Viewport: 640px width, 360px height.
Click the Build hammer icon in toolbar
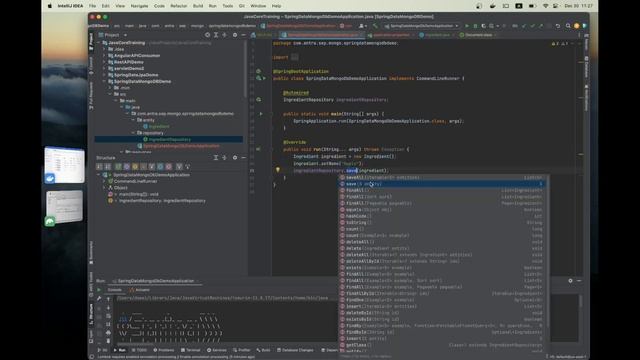(x=375, y=26)
